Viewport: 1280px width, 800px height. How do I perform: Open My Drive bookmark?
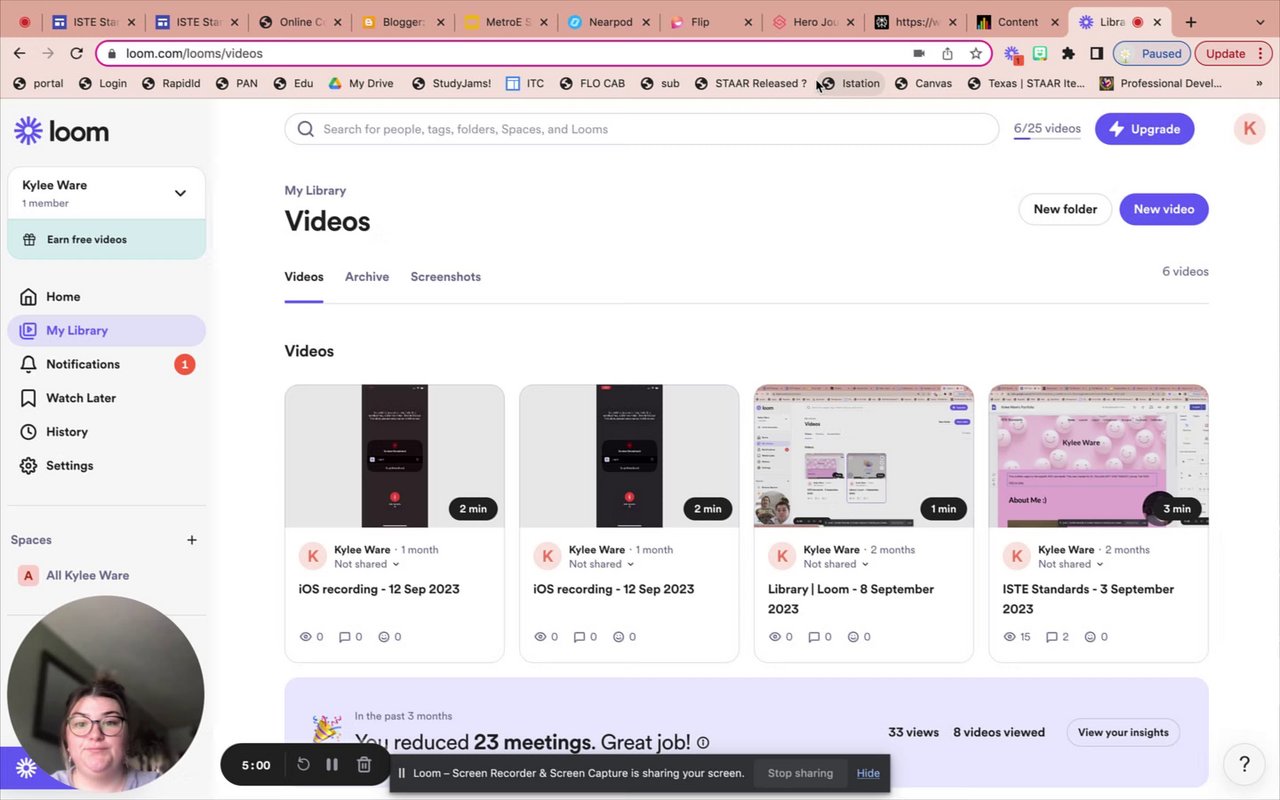pyautogui.click(x=360, y=84)
